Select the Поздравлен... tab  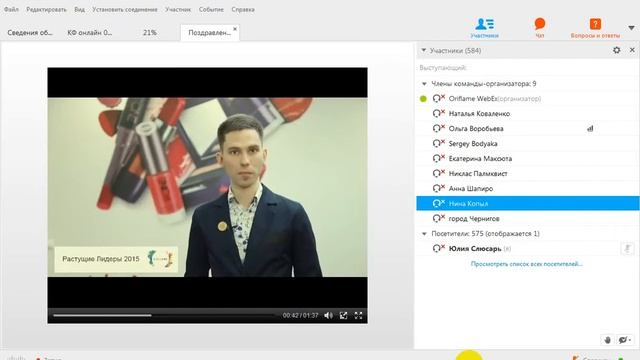pos(209,33)
